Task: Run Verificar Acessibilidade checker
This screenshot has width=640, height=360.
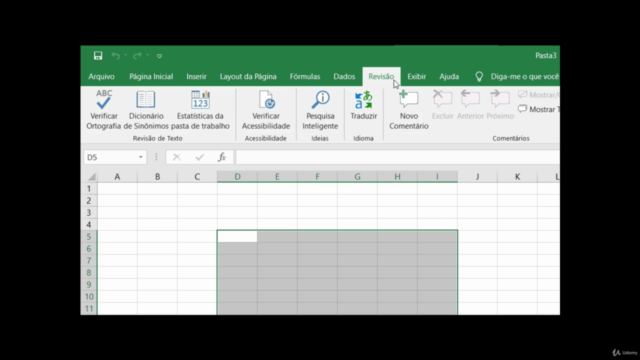Action: [x=266, y=110]
